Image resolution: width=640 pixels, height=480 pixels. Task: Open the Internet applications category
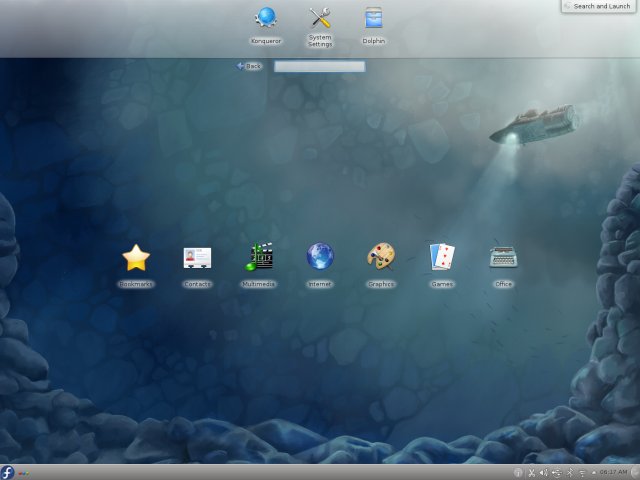click(x=320, y=258)
